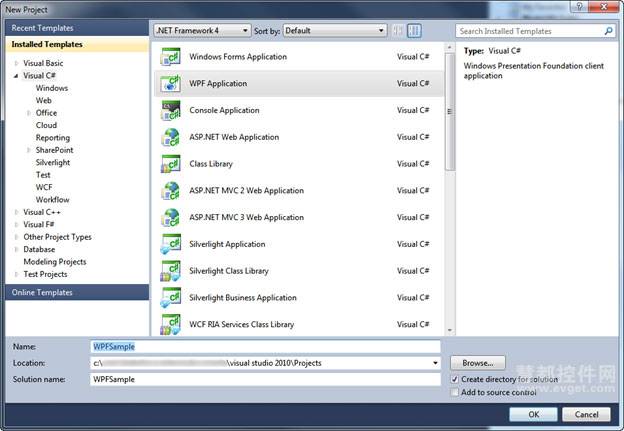Click the template list scroll down arrow

click(x=450, y=330)
